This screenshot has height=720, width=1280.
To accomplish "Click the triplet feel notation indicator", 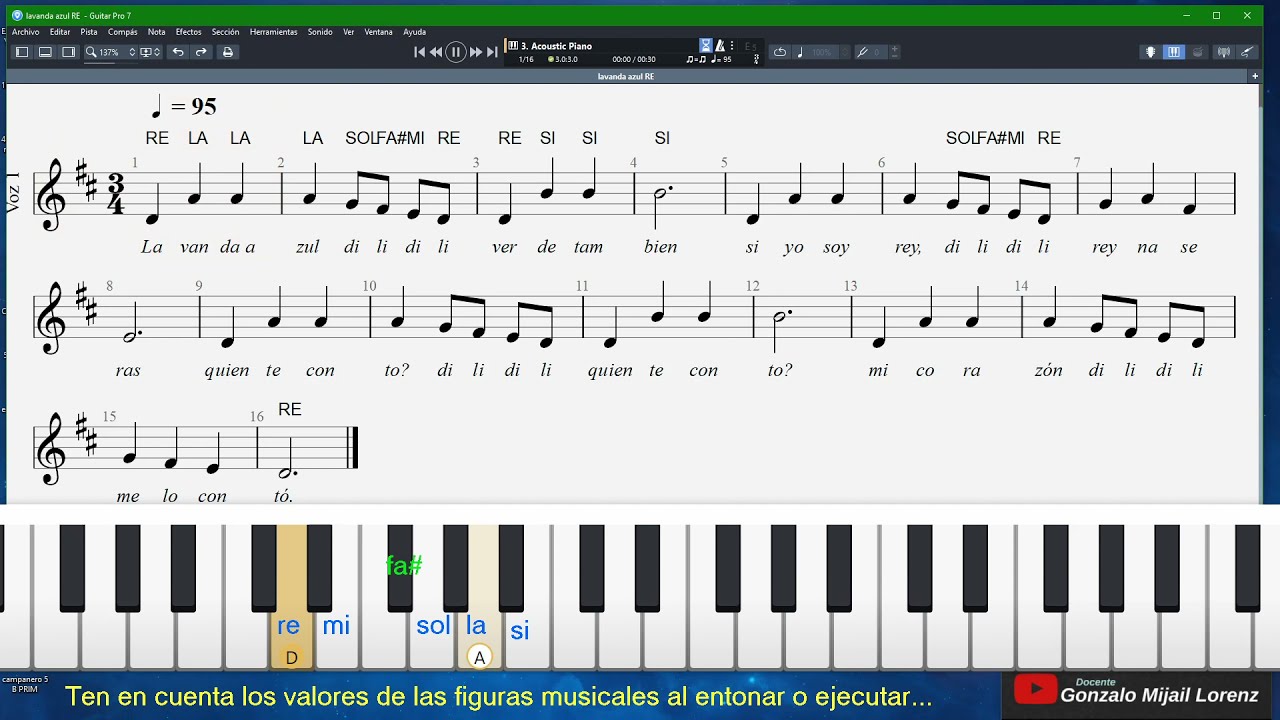I will tap(696, 60).
